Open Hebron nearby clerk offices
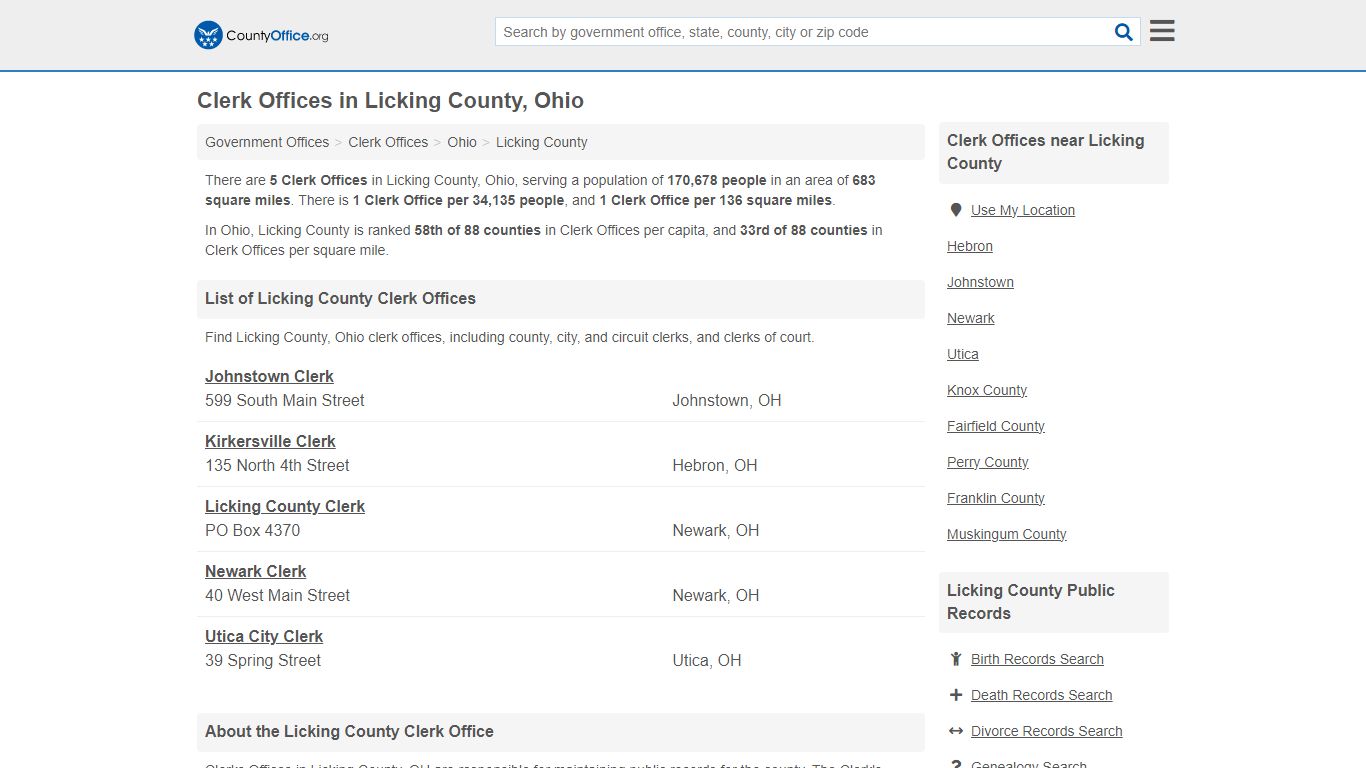This screenshot has width=1366, height=768. (970, 246)
